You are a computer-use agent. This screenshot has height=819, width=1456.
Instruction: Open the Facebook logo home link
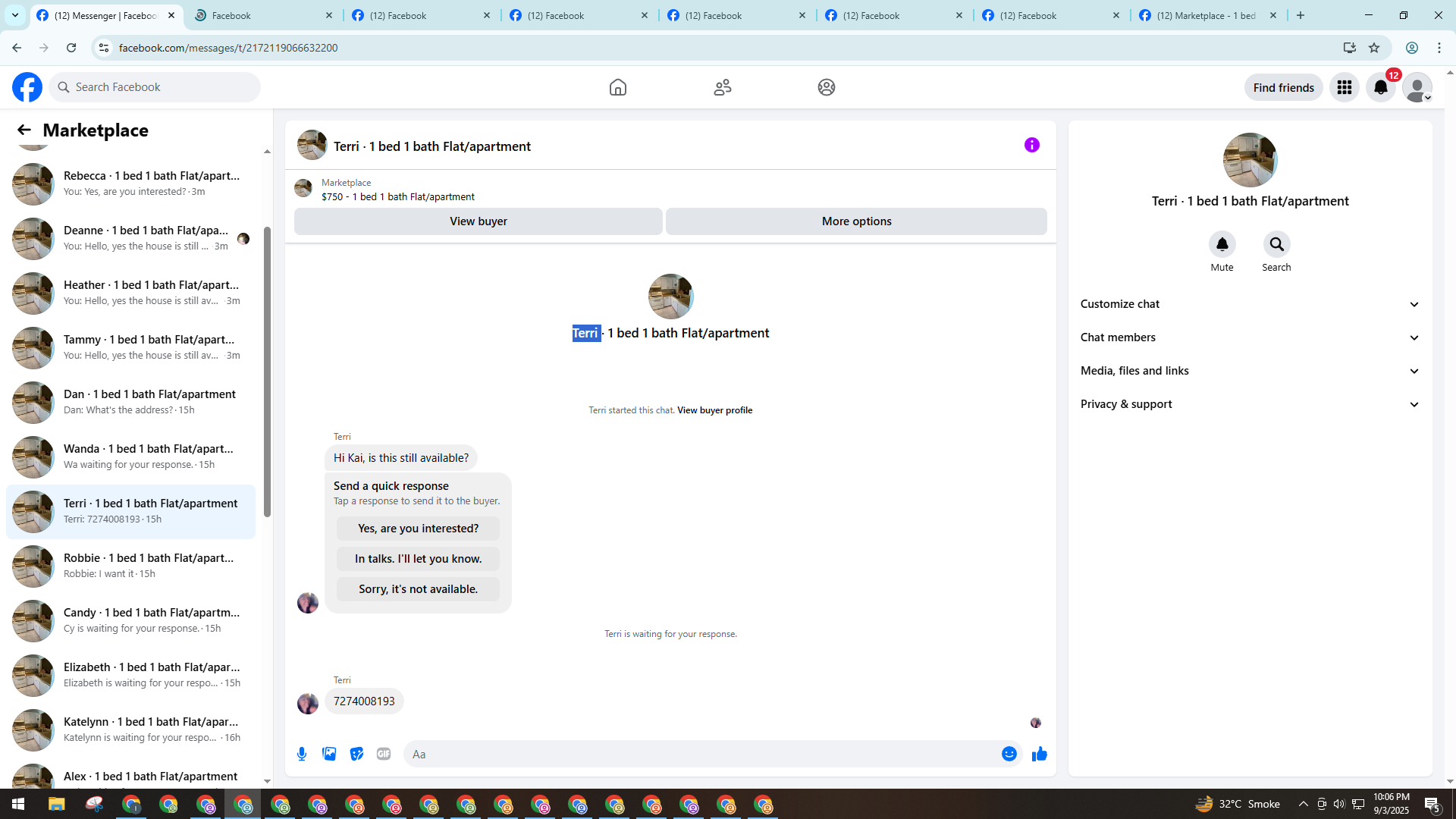pyautogui.click(x=27, y=87)
